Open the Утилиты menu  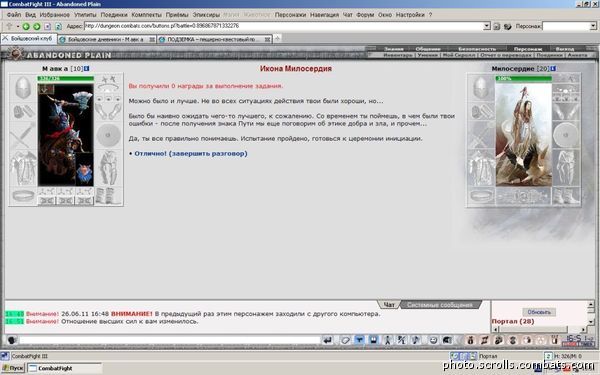click(85, 15)
